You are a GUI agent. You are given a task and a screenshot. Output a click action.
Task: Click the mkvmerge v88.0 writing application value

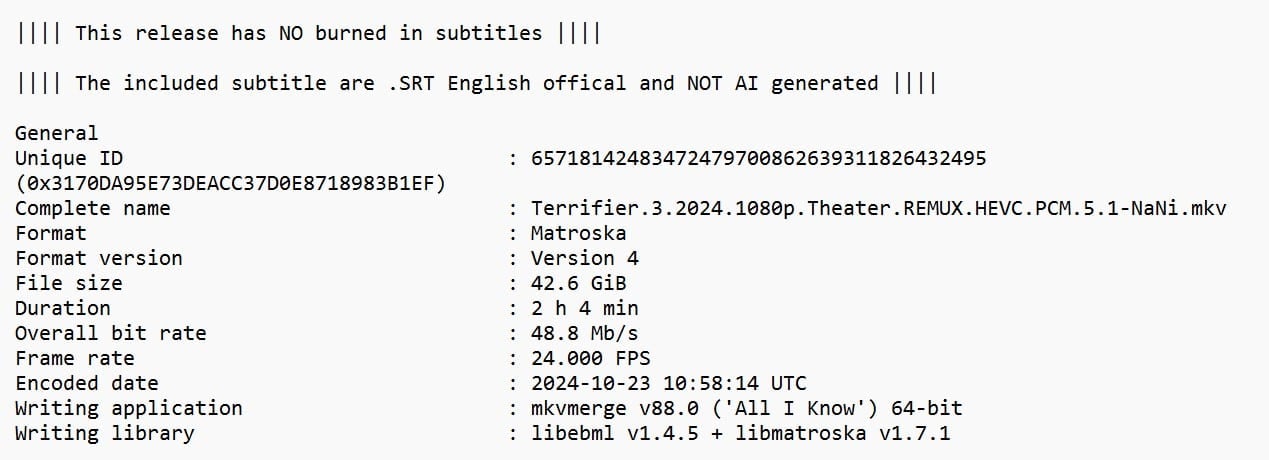pos(747,408)
